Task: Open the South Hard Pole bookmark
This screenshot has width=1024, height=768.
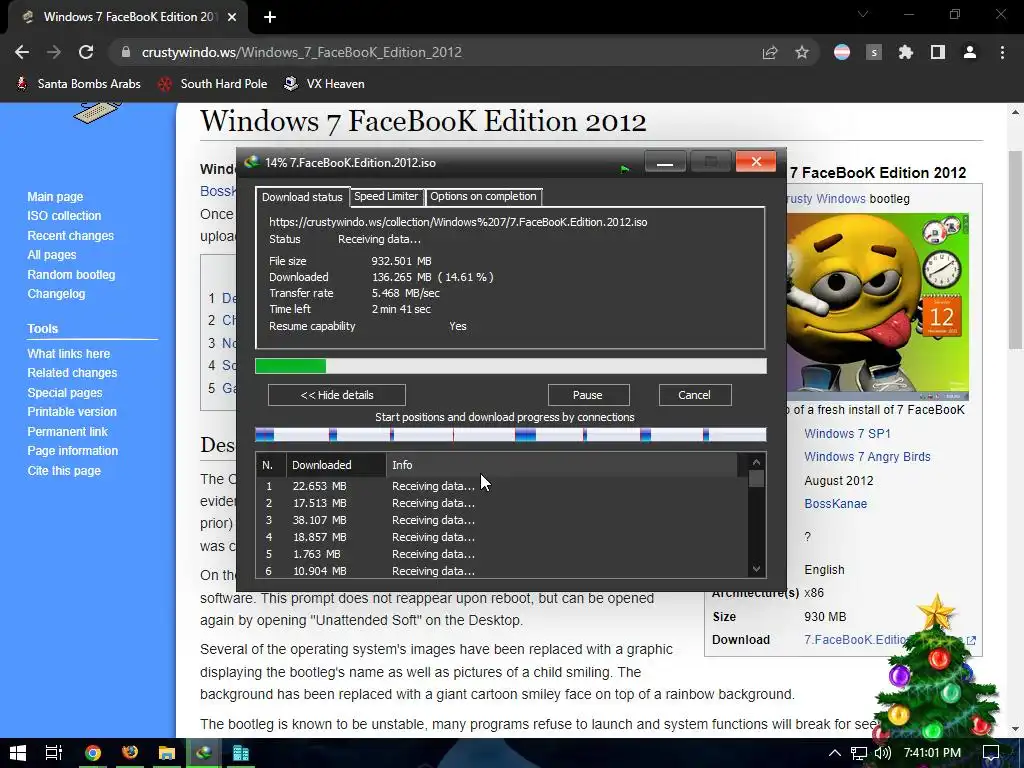Action: (212, 84)
